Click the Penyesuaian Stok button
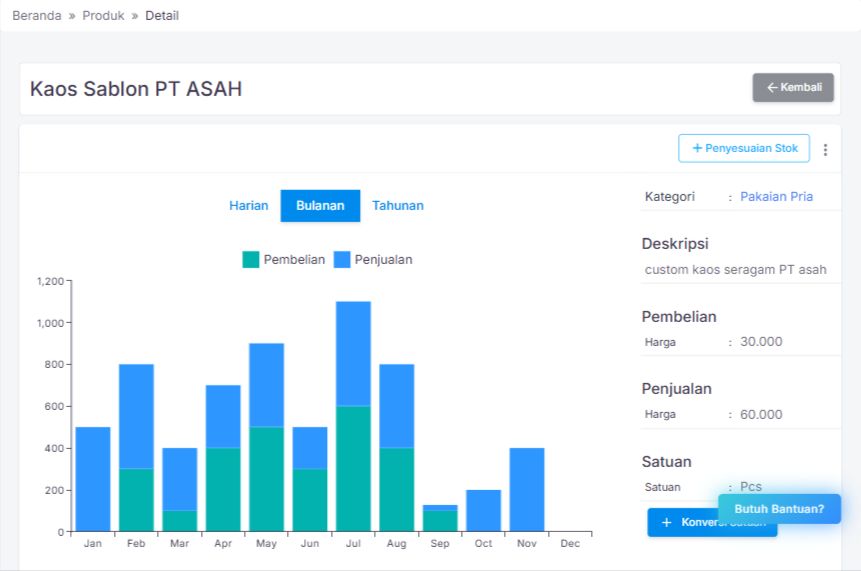Screen dimensions: 861x571 coord(744,148)
